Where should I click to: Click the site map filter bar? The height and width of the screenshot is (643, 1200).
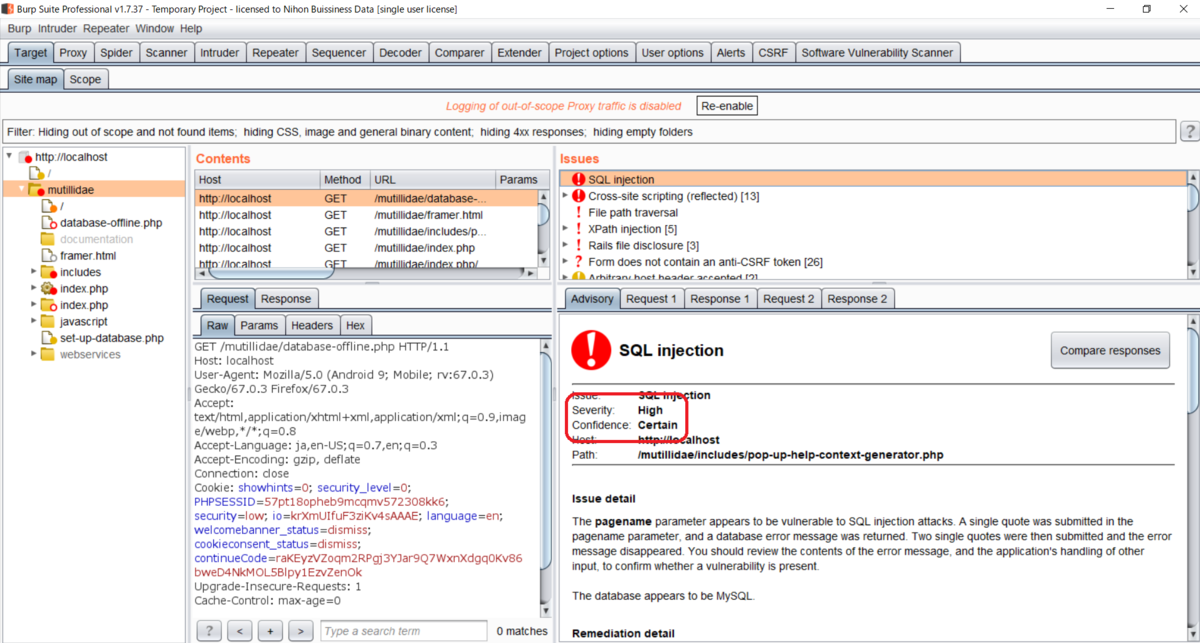click(589, 132)
